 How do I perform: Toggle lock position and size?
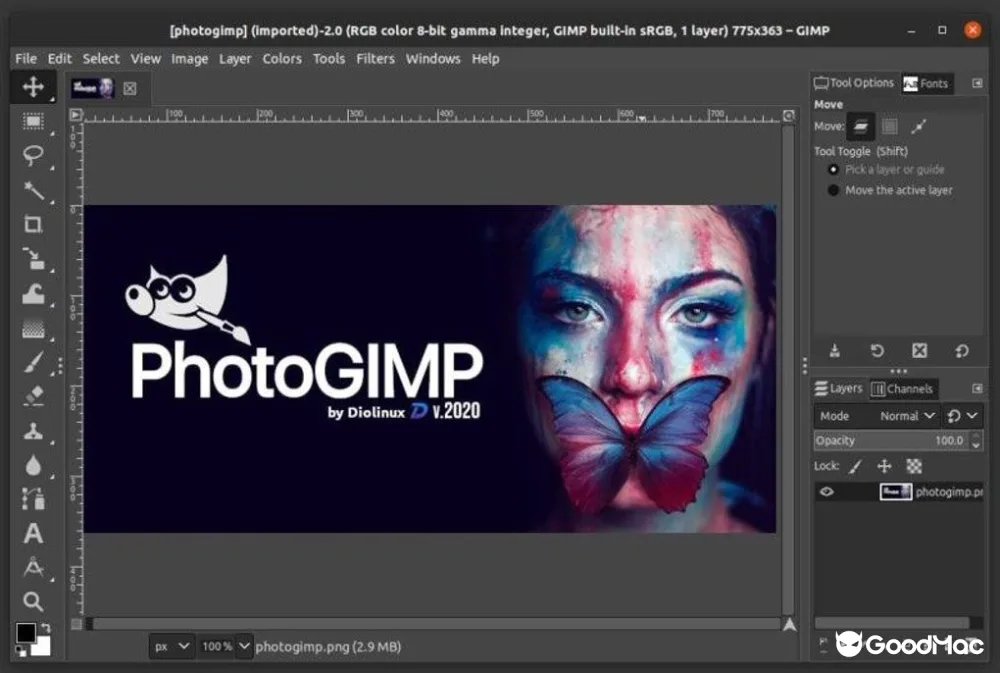[884, 466]
